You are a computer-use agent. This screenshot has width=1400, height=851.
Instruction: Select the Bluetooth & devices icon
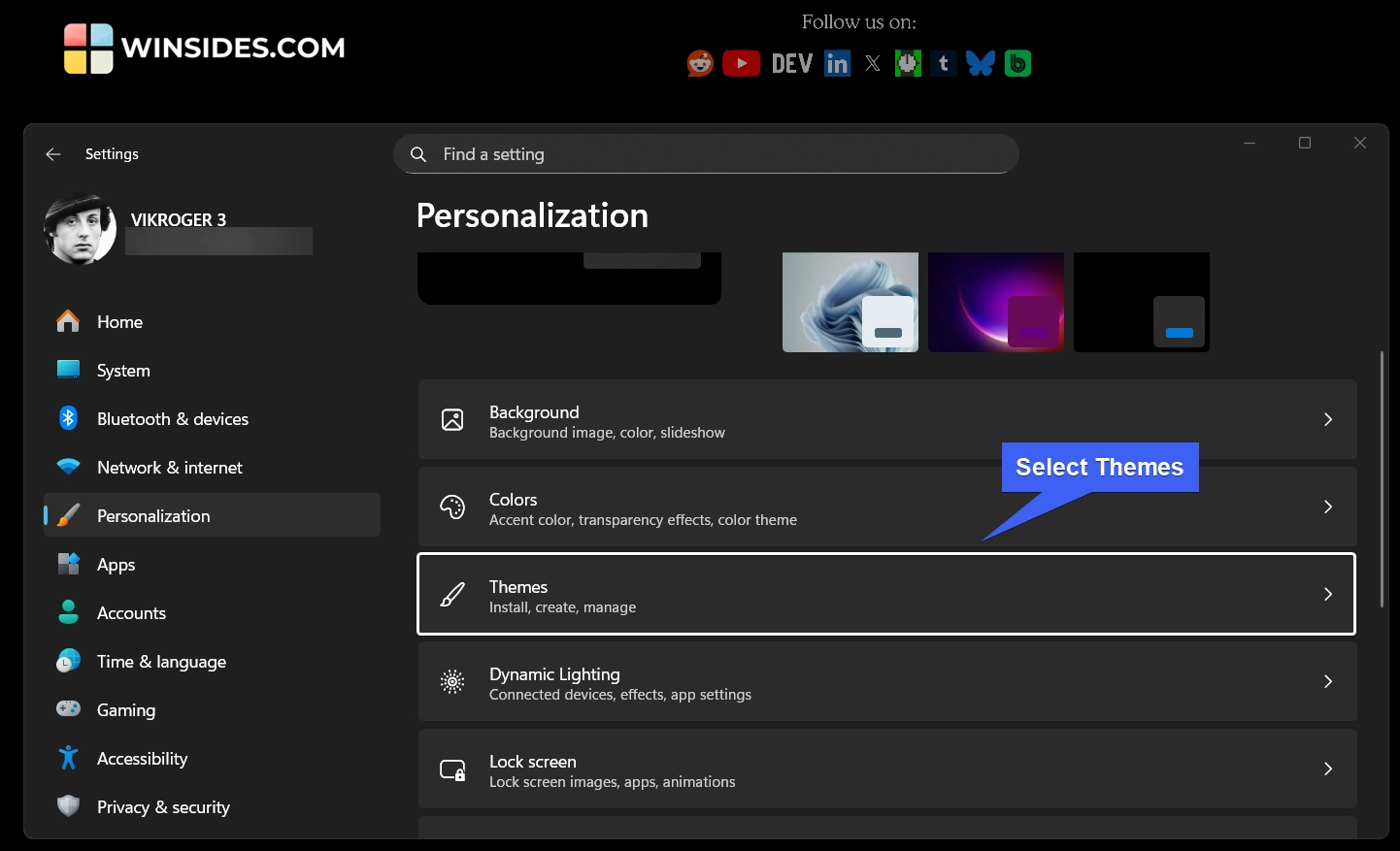[x=68, y=418]
